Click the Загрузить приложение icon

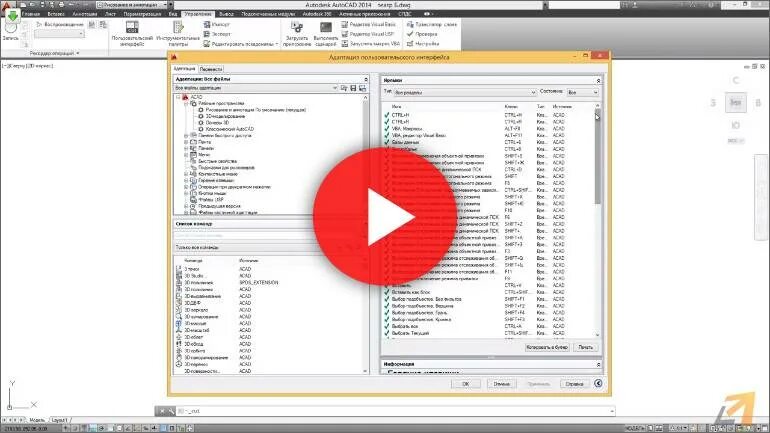(297, 27)
